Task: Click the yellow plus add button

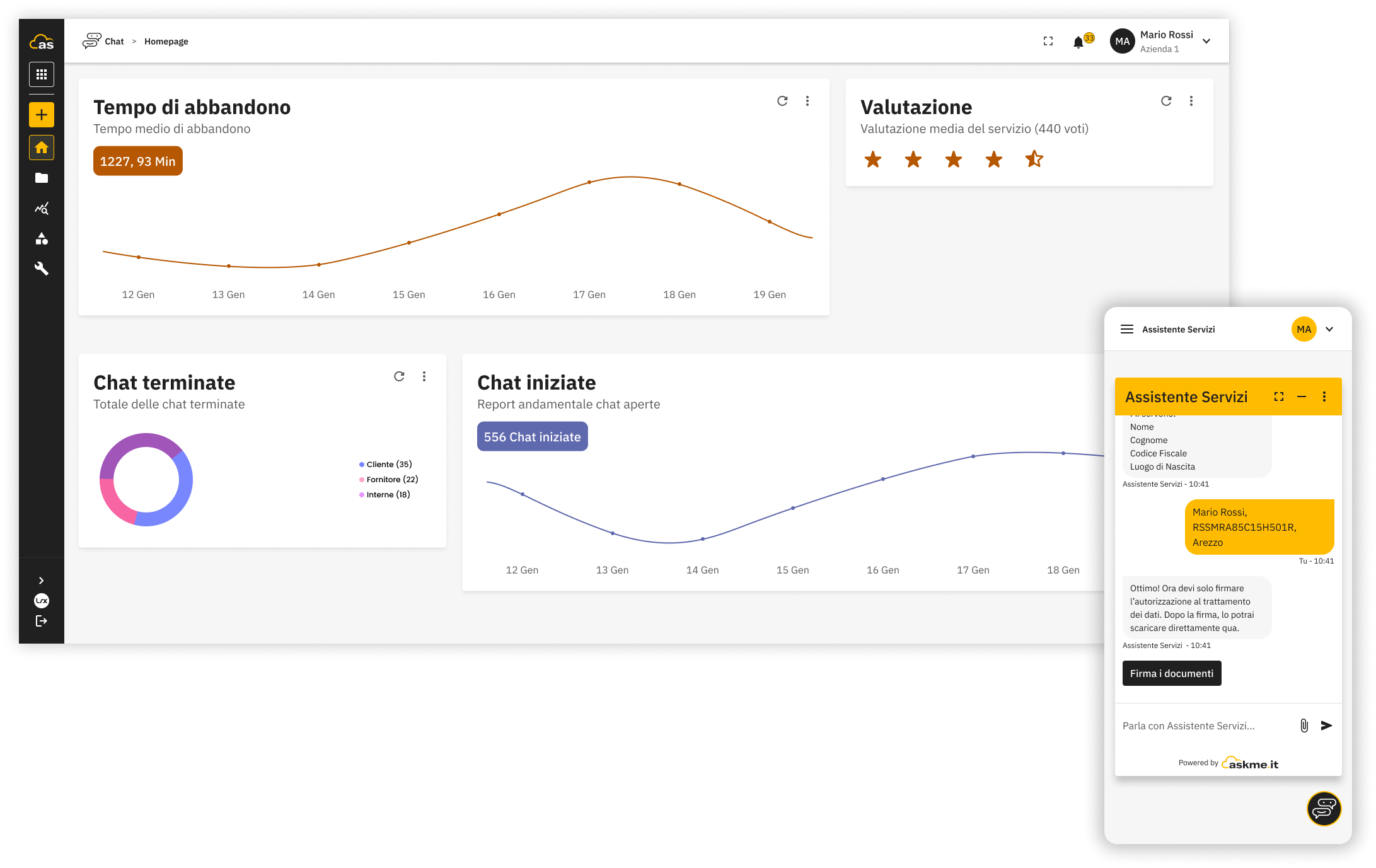Action: [x=42, y=115]
